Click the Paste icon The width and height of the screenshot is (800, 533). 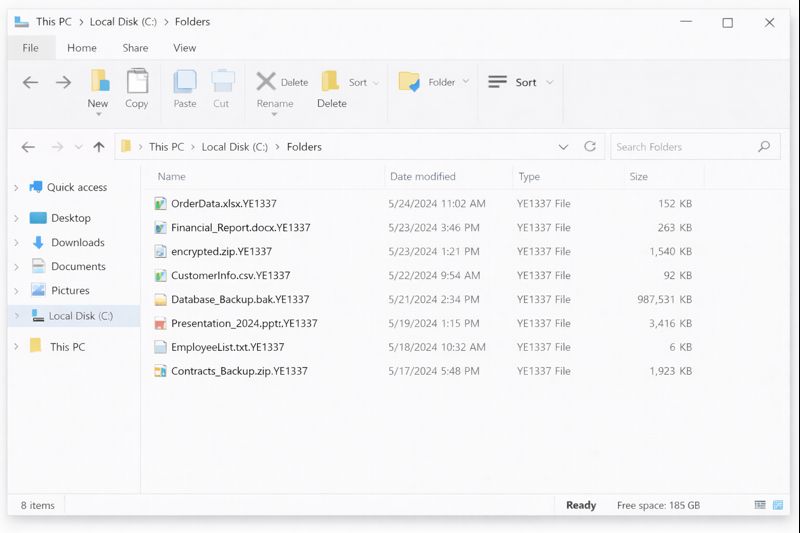tap(185, 81)
